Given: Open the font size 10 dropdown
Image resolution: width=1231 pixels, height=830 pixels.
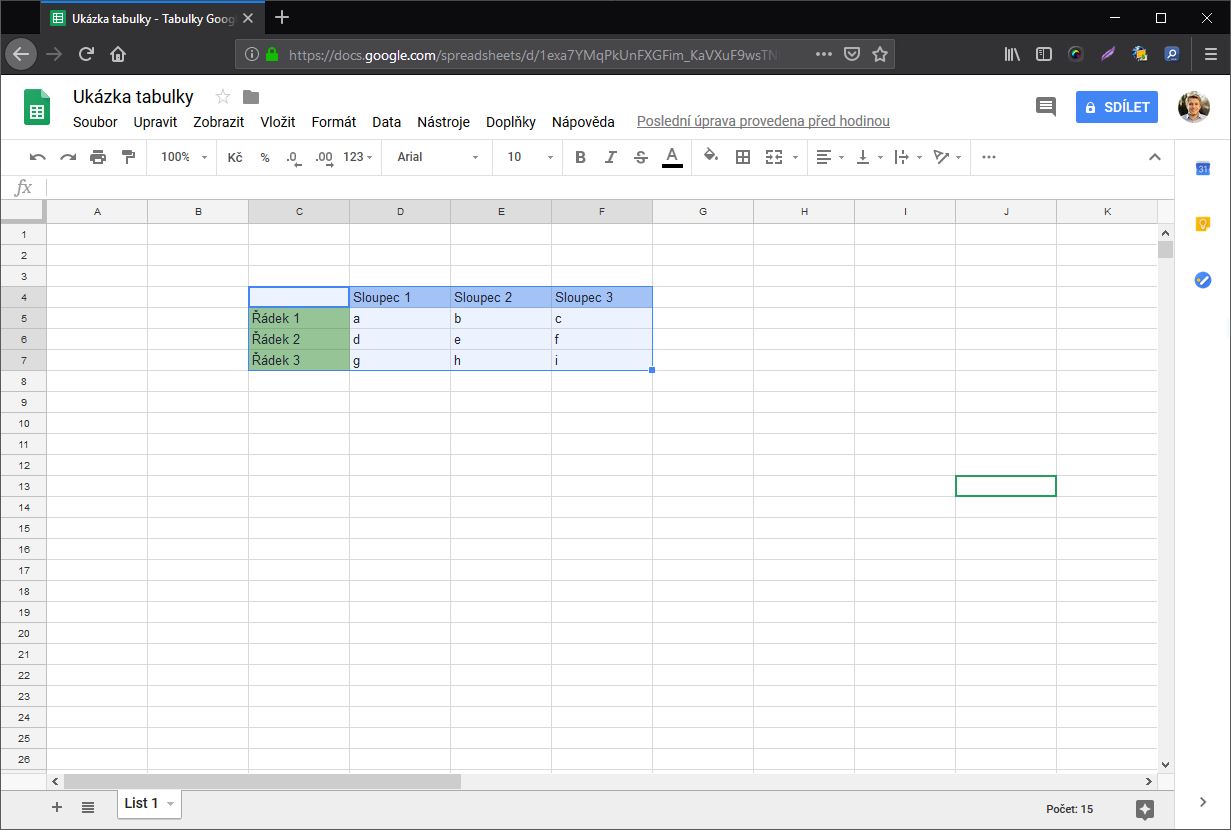Looking at the screenshot, I should pos(529,157).
